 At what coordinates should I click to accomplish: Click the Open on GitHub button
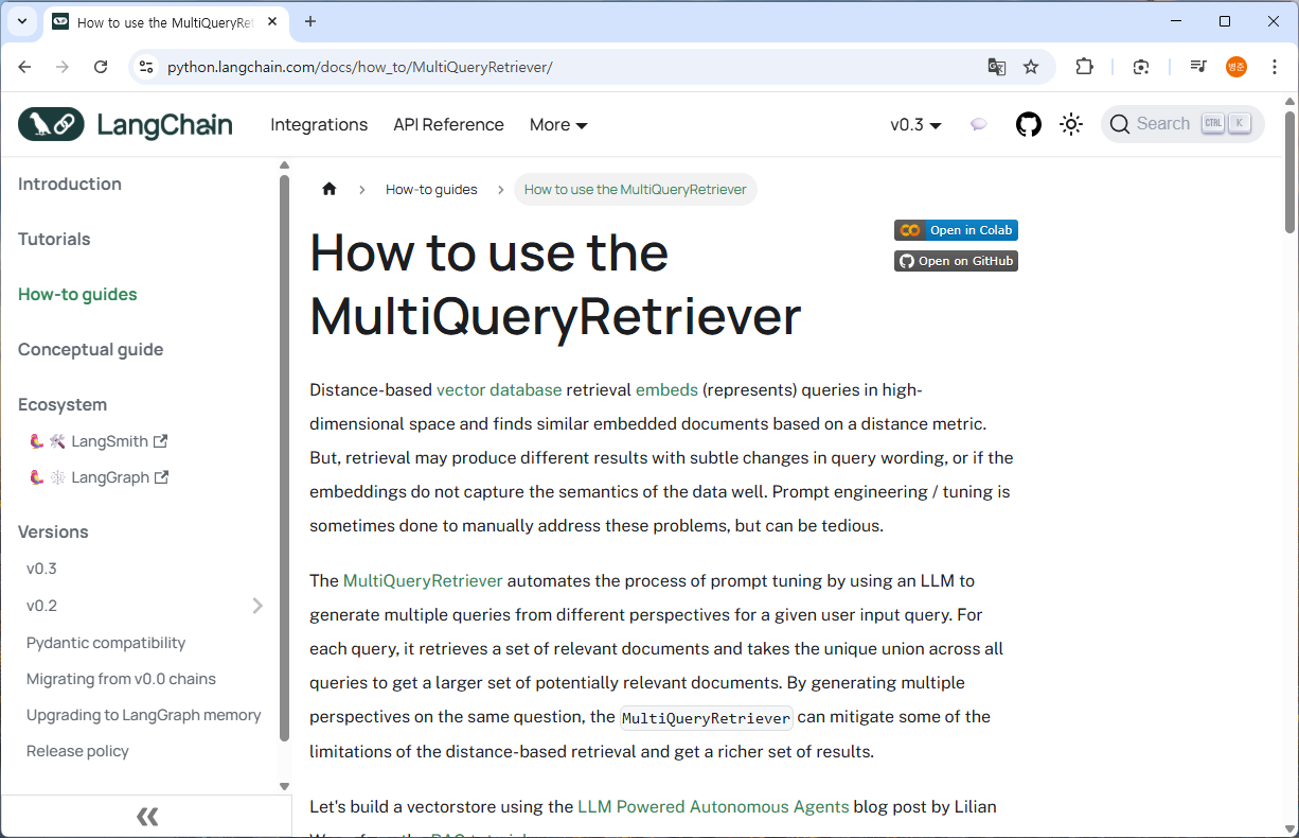pos(956,261)
